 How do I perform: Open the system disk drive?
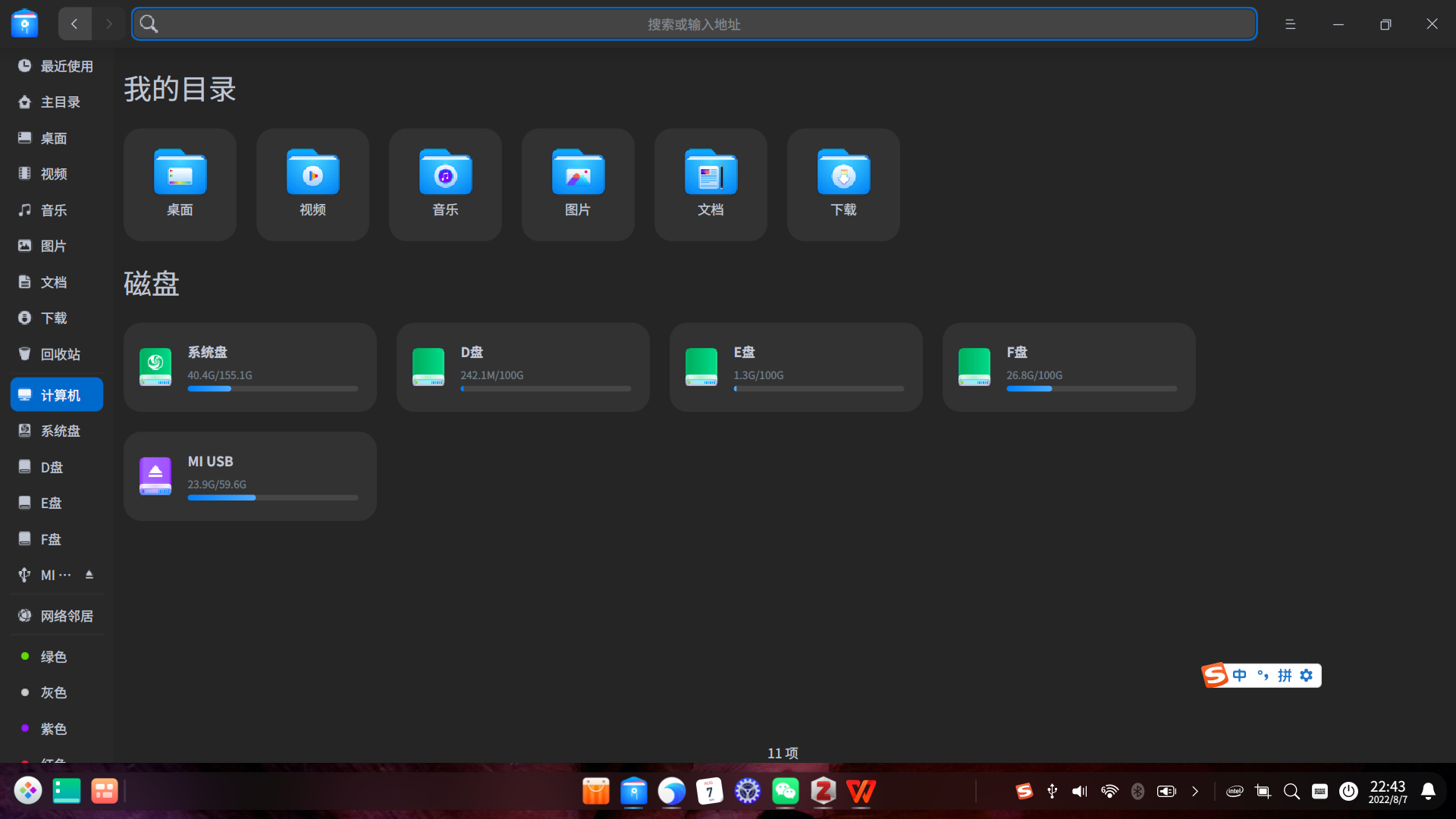[x=249, y=367]
